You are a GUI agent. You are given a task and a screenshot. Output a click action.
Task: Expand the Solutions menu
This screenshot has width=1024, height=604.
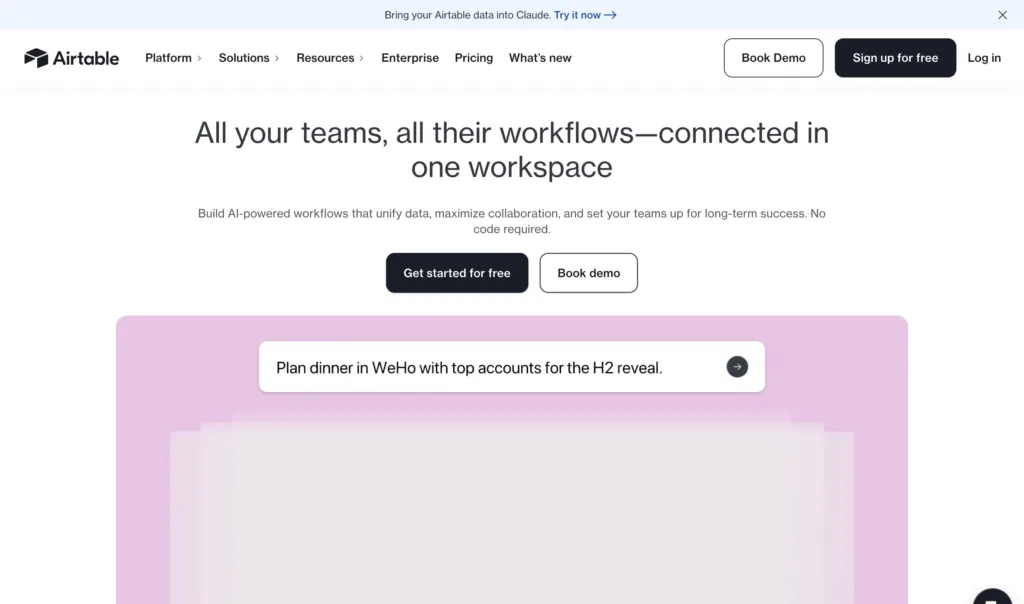pyautogui.click(x=249, y=58)
